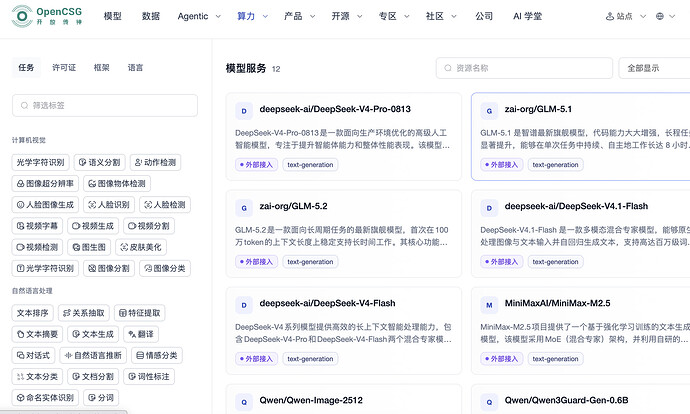690x414 pixels.
Task: Select the 图像分割 tag
Action: (x=109, y=268)
